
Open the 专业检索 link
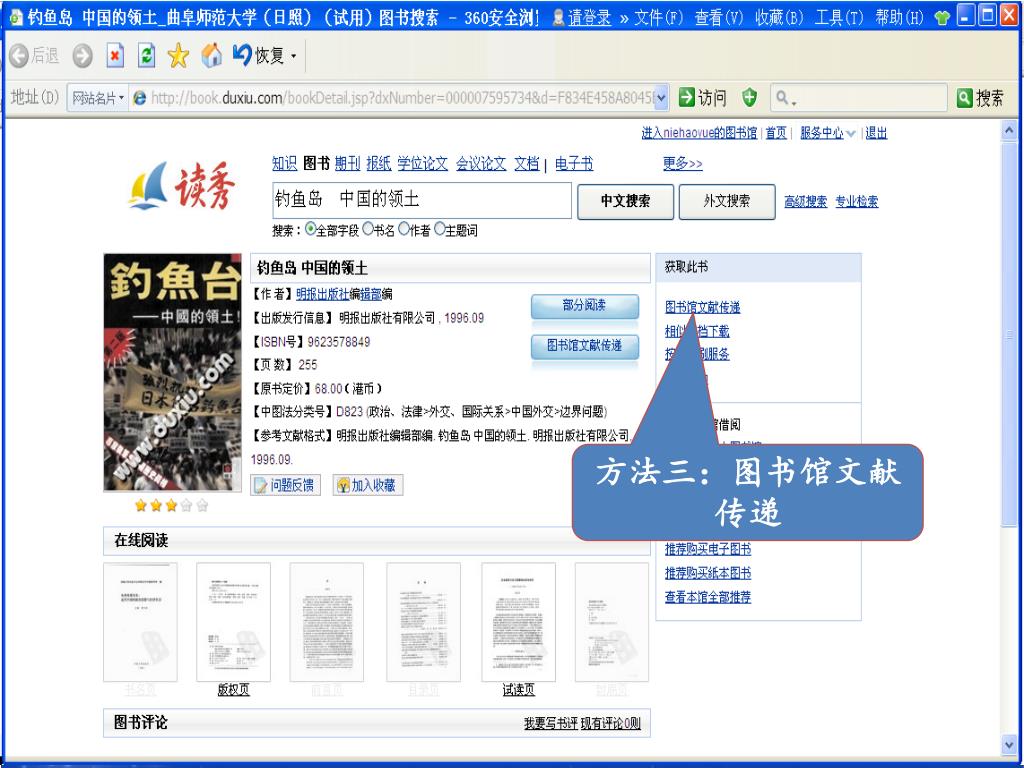pyautogui.click(x=857, y=202)
